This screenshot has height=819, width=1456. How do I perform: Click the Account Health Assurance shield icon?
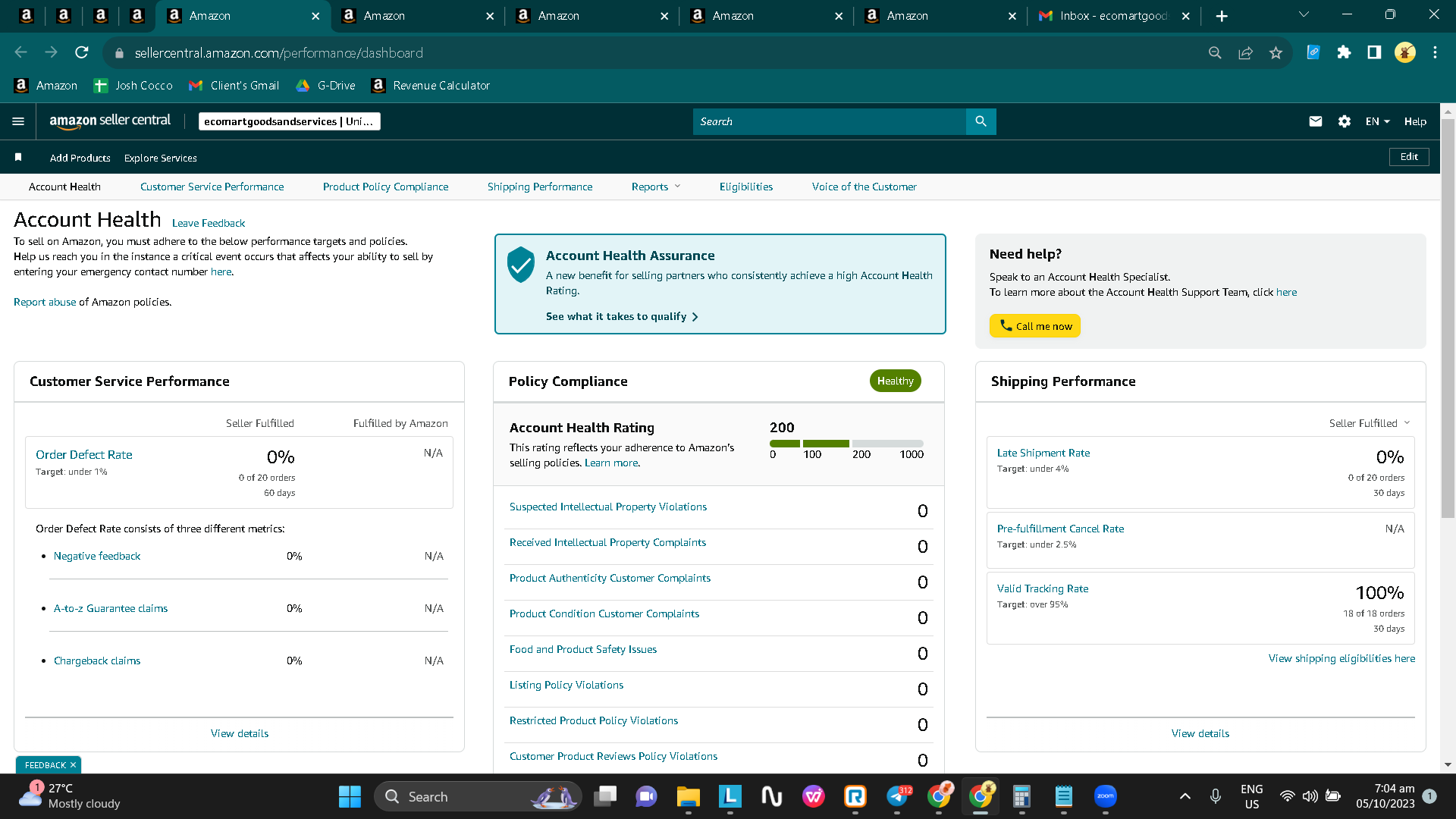coord(521,264)
